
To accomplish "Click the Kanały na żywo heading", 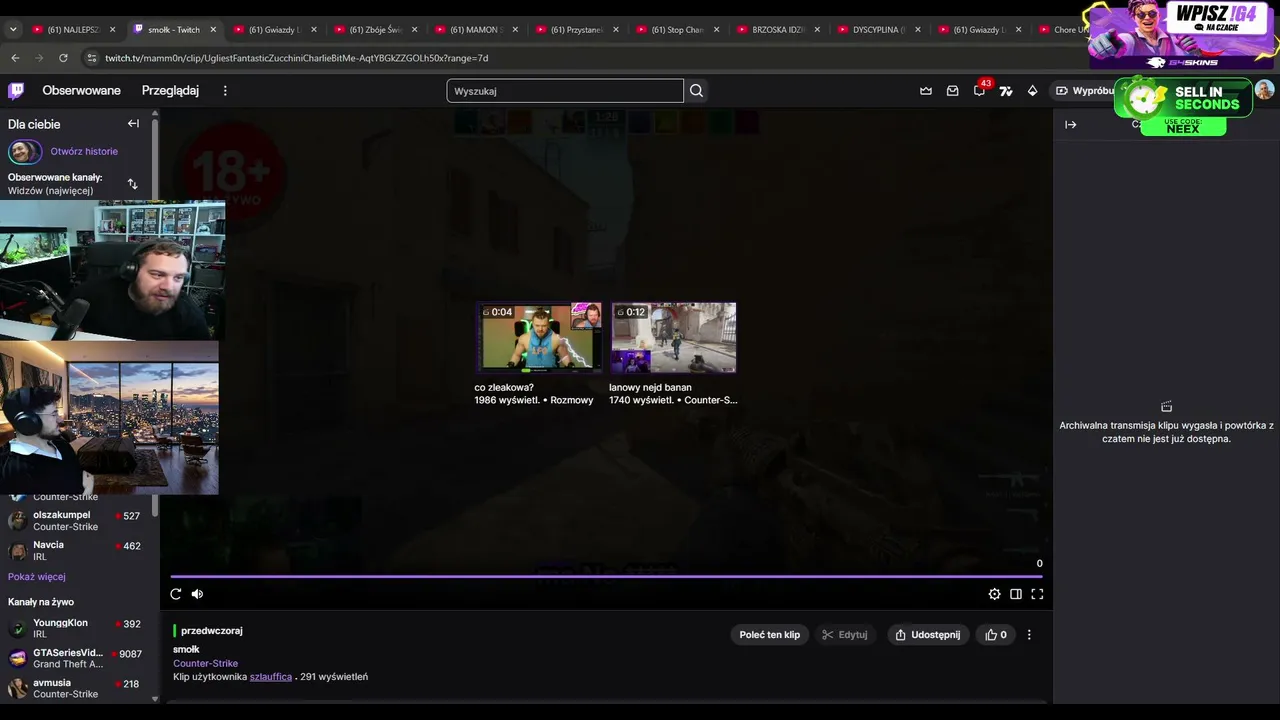I will click(x=41, y=602).
